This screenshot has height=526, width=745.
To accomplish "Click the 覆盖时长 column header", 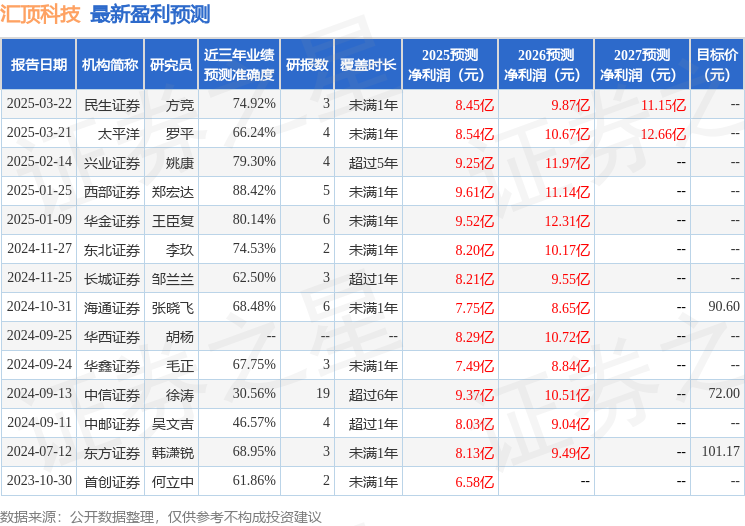I will pos(368,64).
